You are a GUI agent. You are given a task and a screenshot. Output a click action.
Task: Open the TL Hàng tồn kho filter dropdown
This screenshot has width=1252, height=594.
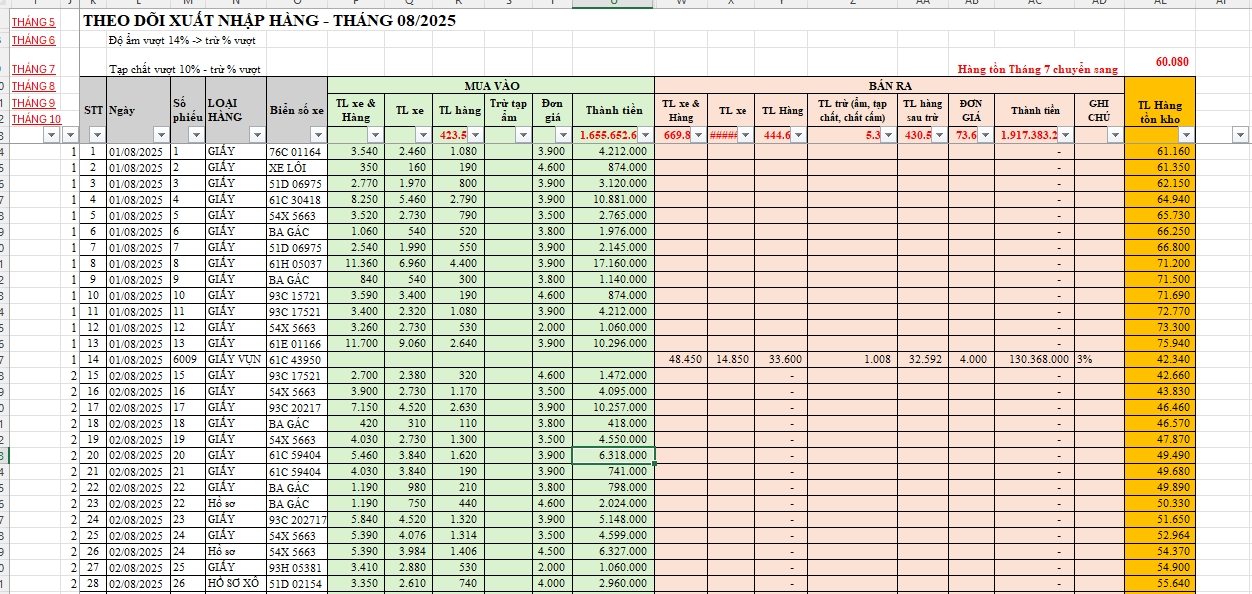click(x=1186, y=134)
